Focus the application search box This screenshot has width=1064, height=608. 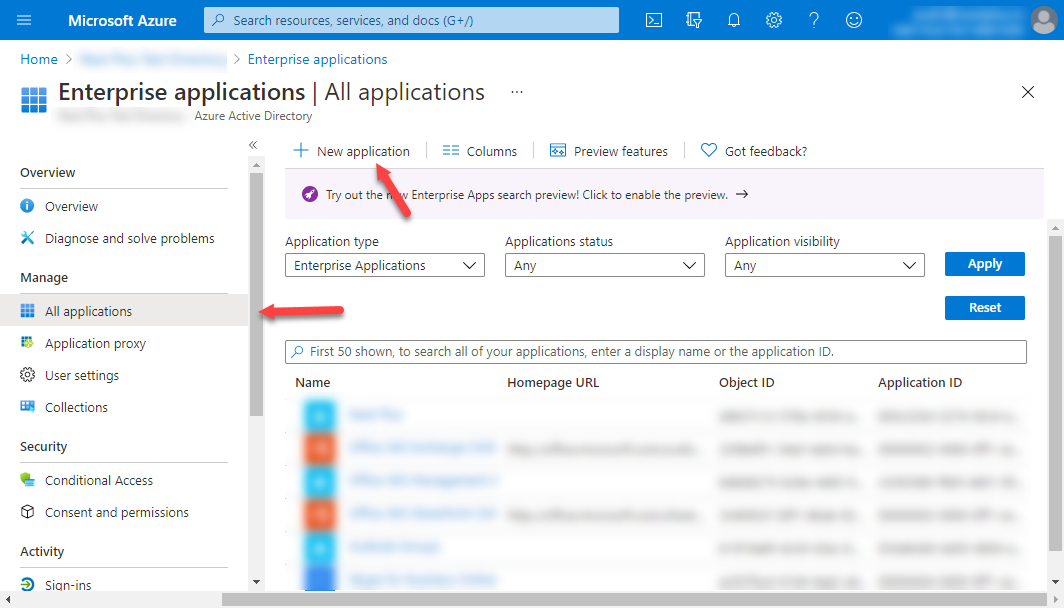coord(656,352)
